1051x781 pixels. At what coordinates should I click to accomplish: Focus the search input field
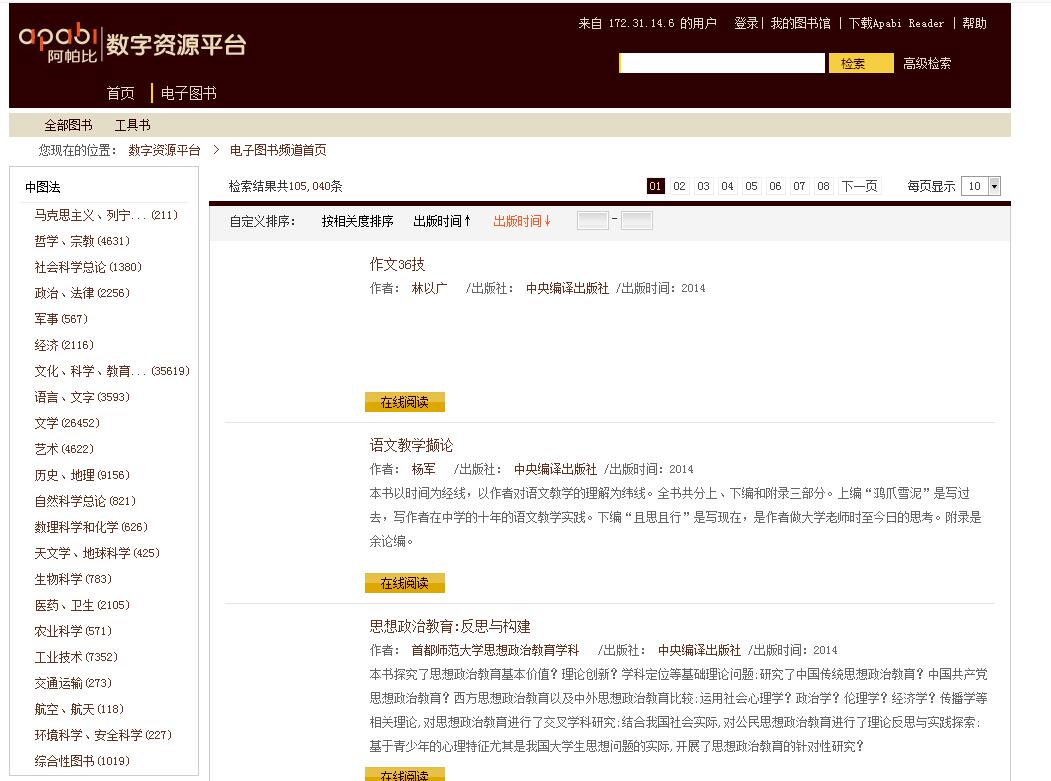723,64
